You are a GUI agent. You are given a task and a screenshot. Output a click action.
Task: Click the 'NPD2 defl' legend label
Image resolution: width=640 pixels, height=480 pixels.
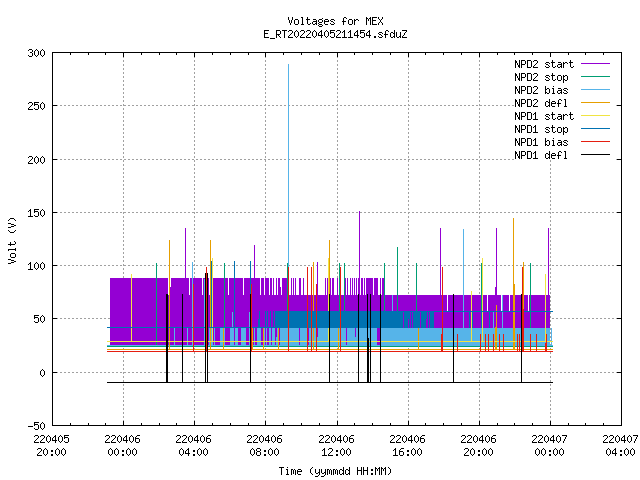click(x=541, y=103)
